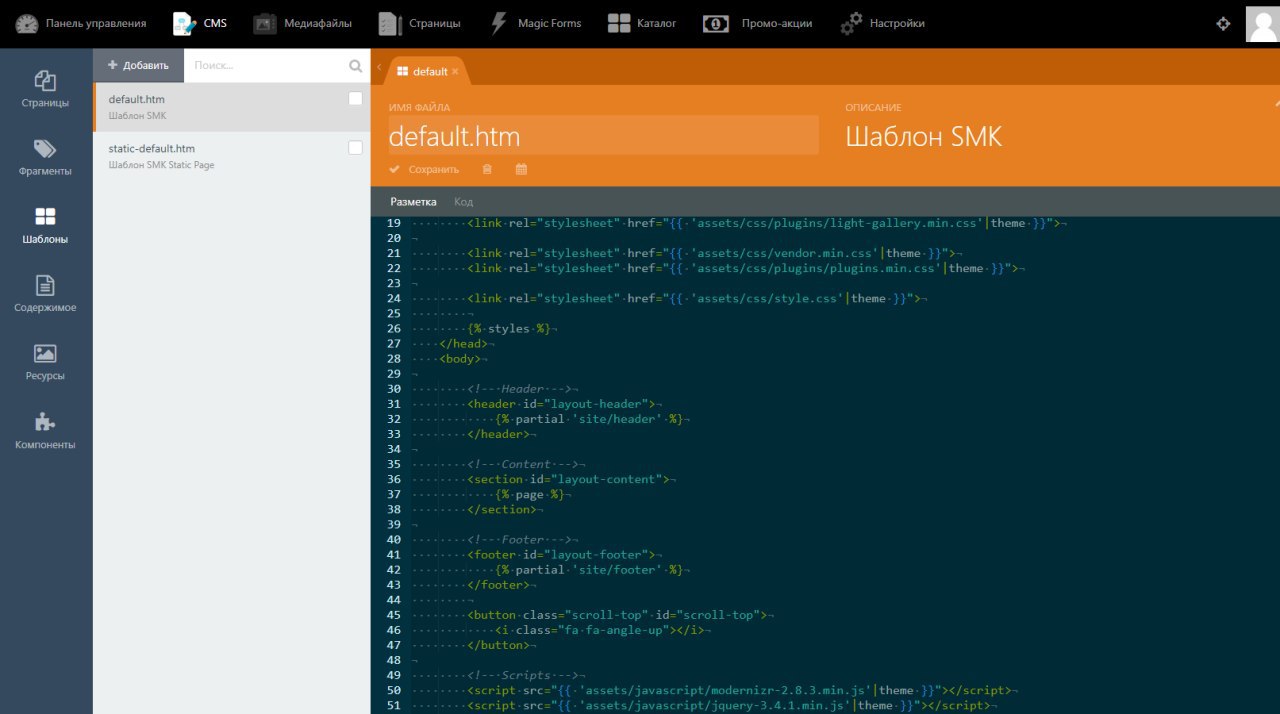The image size is (1280, 714).
Task: Click the search magnifier icon
Action: point(355,66)
